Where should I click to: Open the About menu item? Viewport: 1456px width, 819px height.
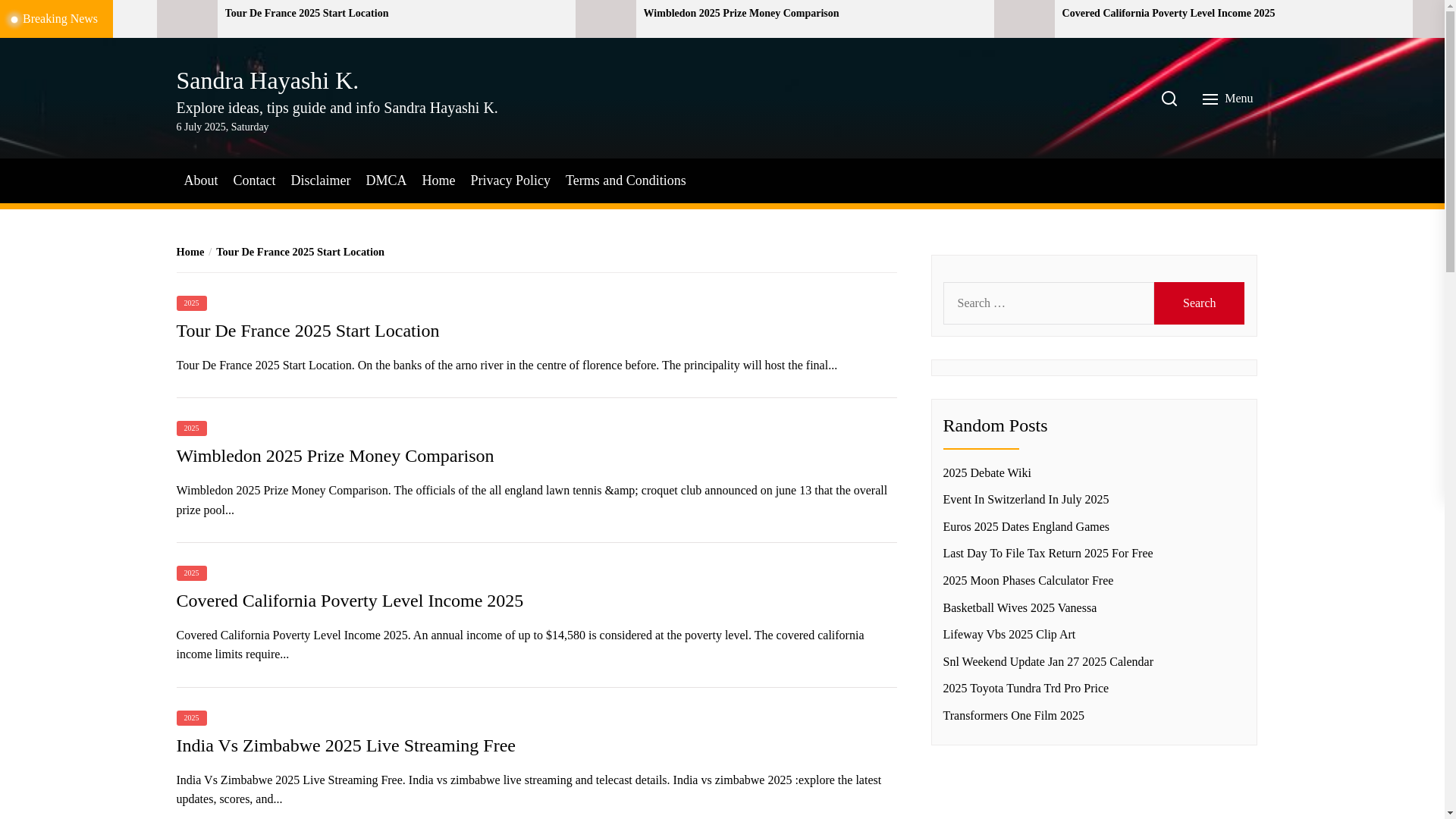click(200, 180)
